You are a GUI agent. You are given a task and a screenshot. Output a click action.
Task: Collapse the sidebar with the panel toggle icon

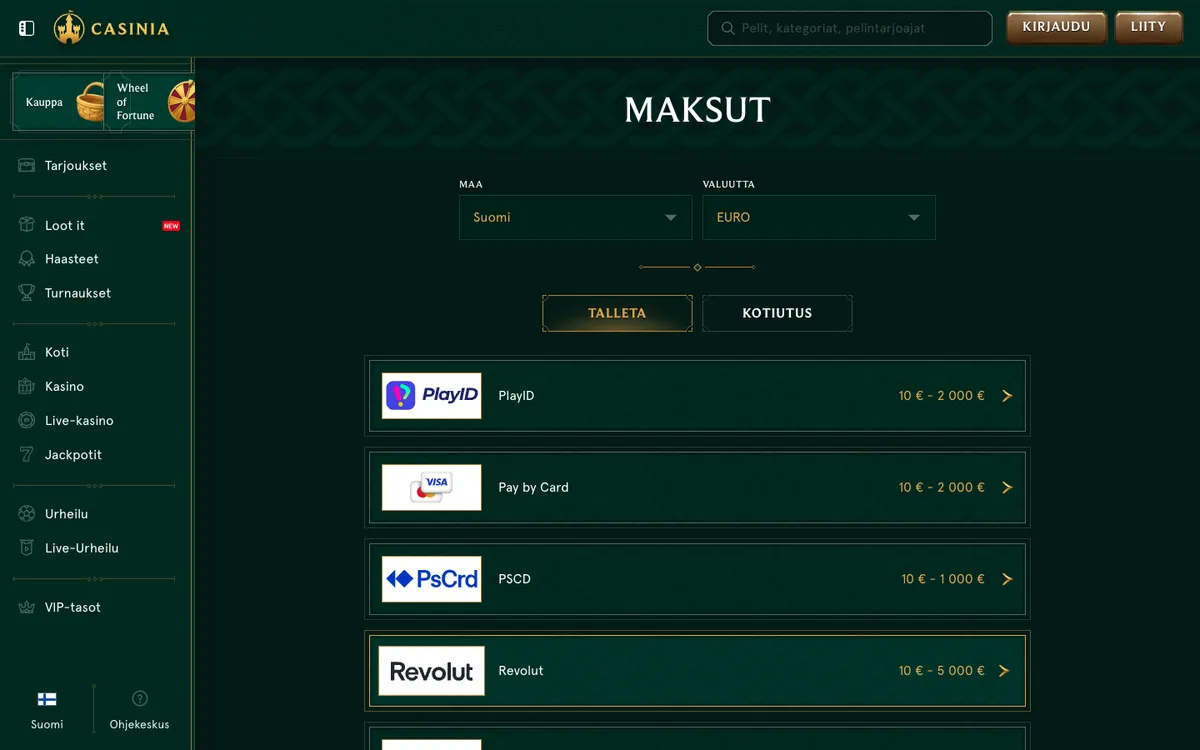coord(27,28)
